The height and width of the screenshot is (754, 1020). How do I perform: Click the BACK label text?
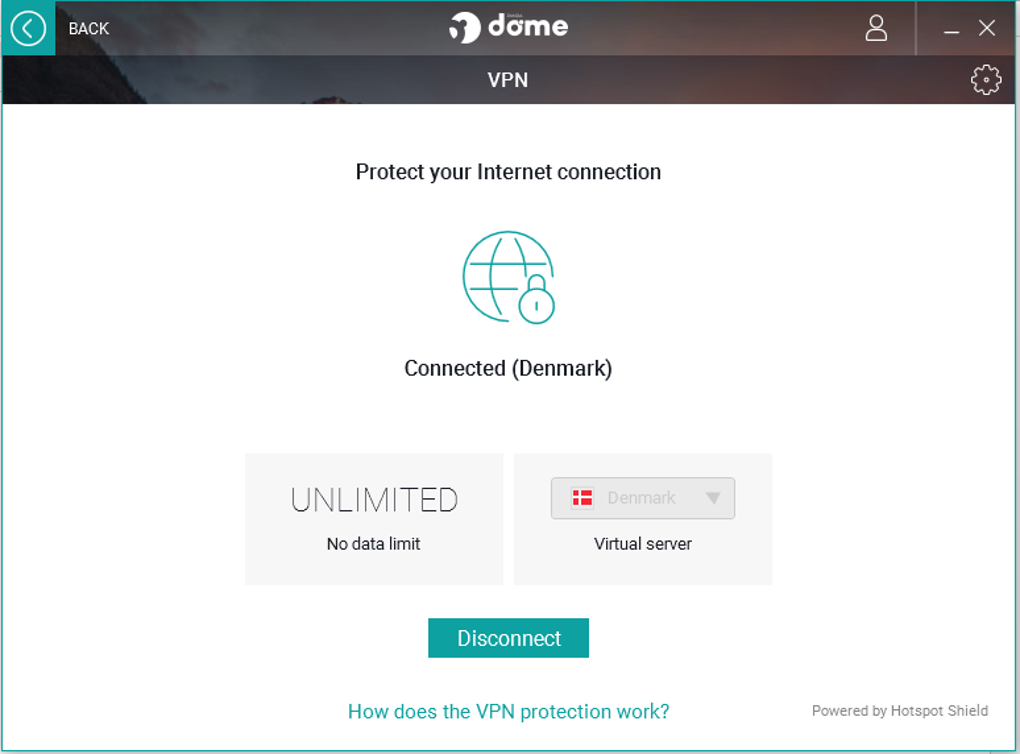pyautogui.click(x=89, y=29)
